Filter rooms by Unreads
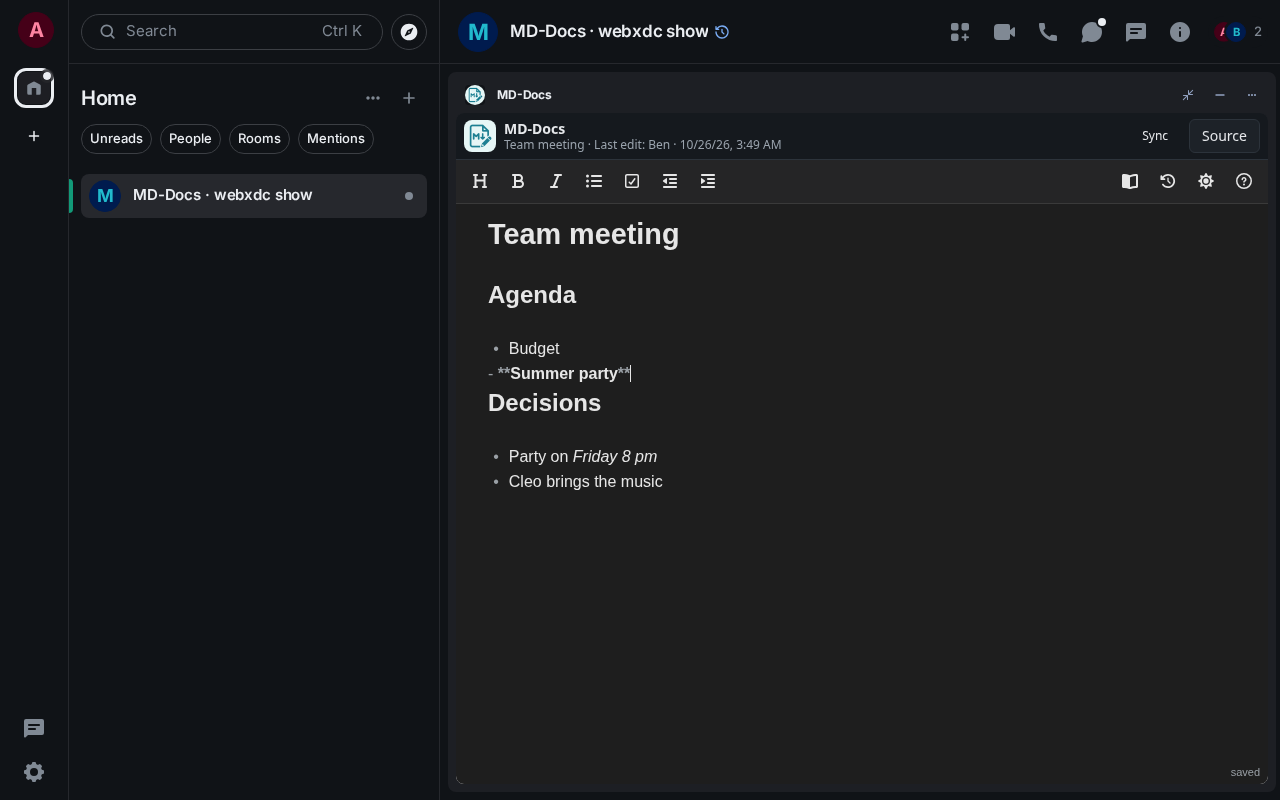1280x800 pixels. pos(116,139)
